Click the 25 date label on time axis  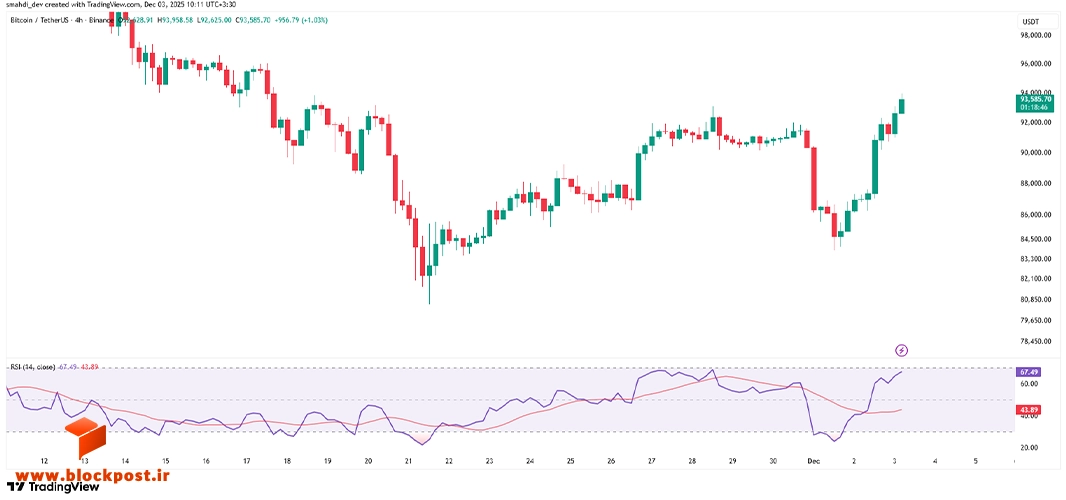[x=570, y=461]
